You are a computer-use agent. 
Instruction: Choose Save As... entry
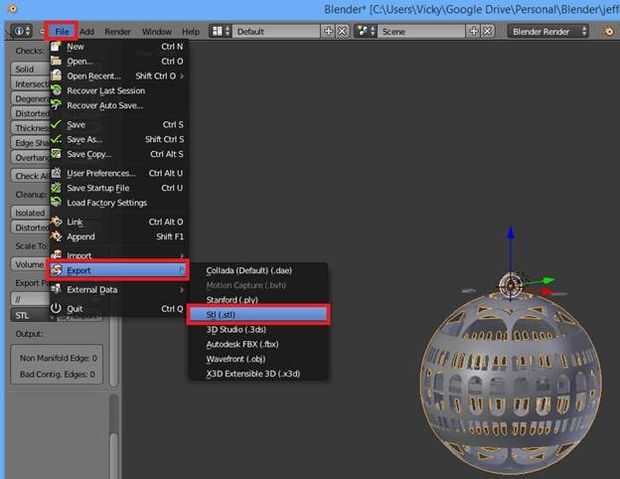coord(117,139)
